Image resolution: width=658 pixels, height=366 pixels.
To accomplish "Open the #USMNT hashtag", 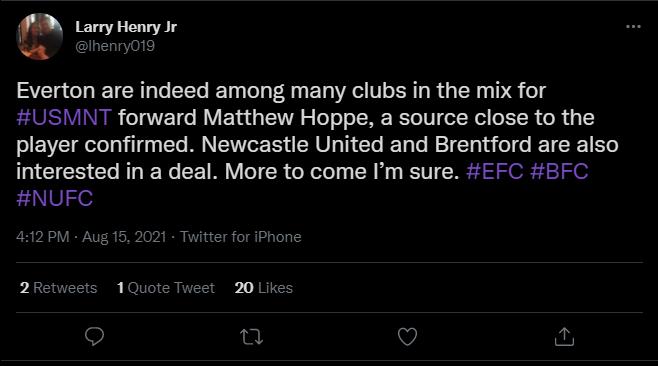I will [x=64, y=118].
